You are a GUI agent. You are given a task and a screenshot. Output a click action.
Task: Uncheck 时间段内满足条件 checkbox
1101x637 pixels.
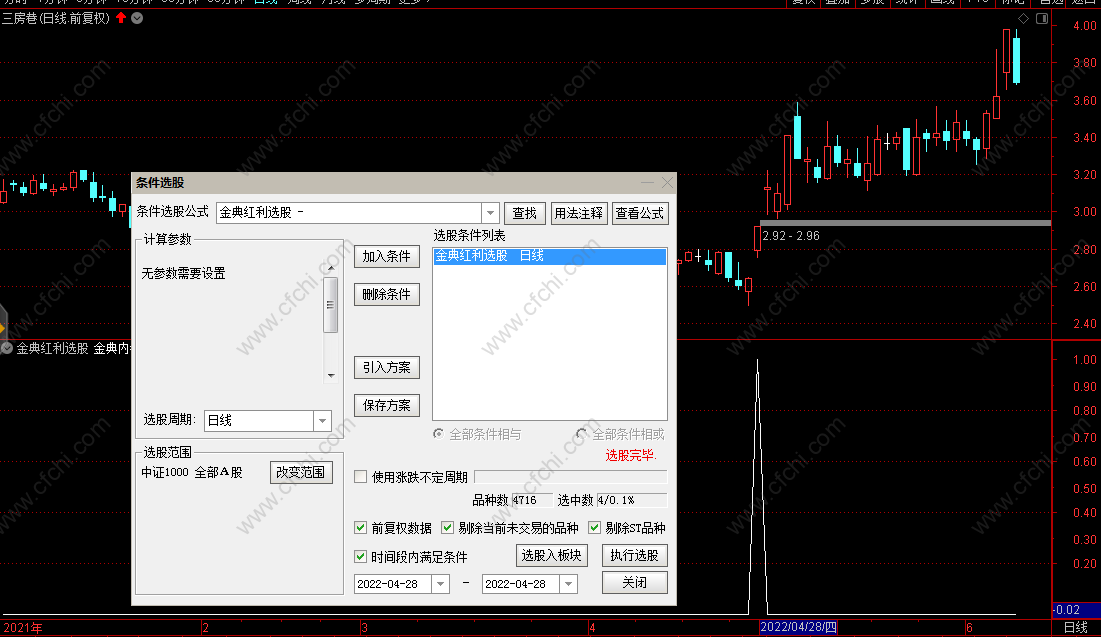(361, 556)
